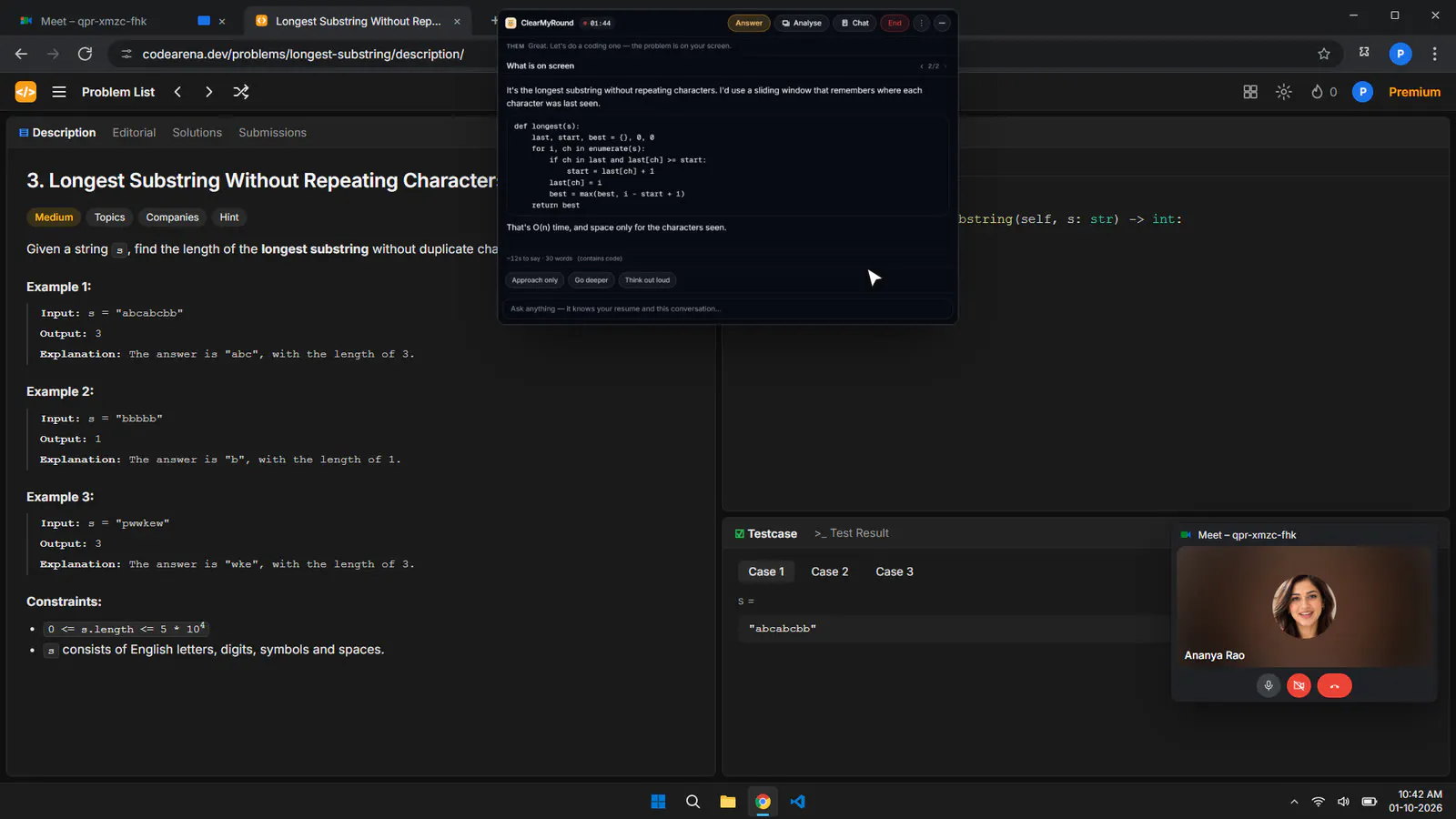Mute microphone in the Meet popup
This screenshot has width=1456, height=819.
(1268, 685)
